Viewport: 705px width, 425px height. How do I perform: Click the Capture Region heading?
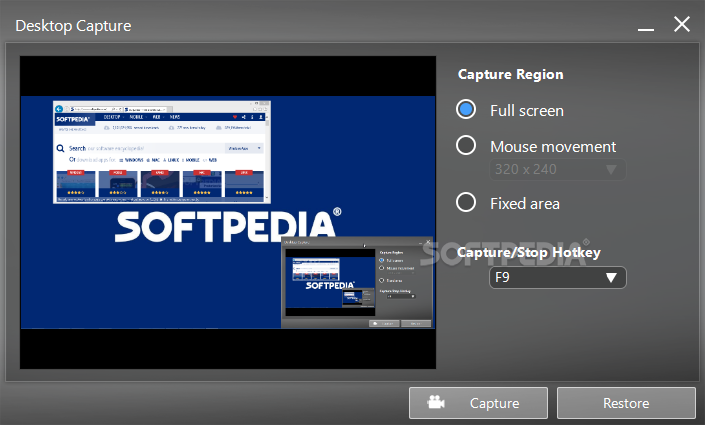(510, 74)
